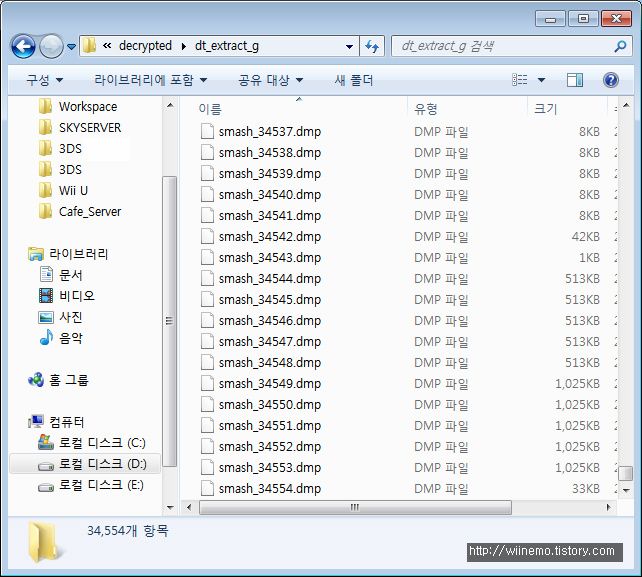Click the search magnifier icon
The height and width of the screenshot is (577, 642).
(x=620, y=46)
